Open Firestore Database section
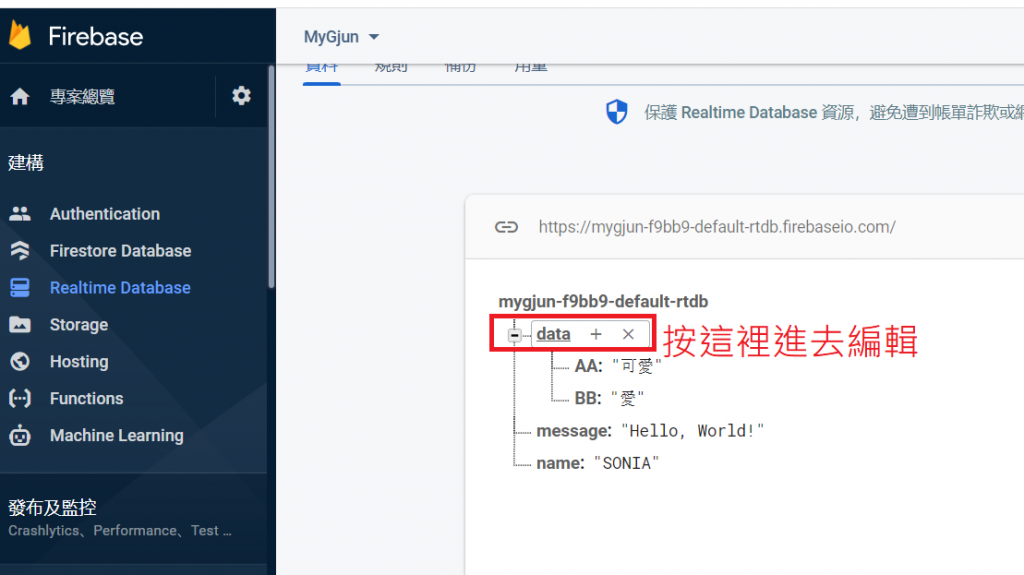 (x=120, y=251)
